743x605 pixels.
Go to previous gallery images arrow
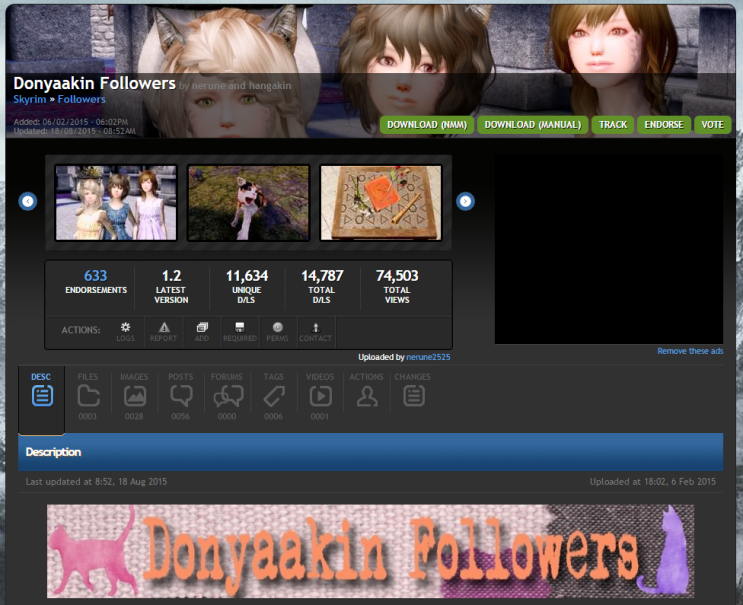28,201
